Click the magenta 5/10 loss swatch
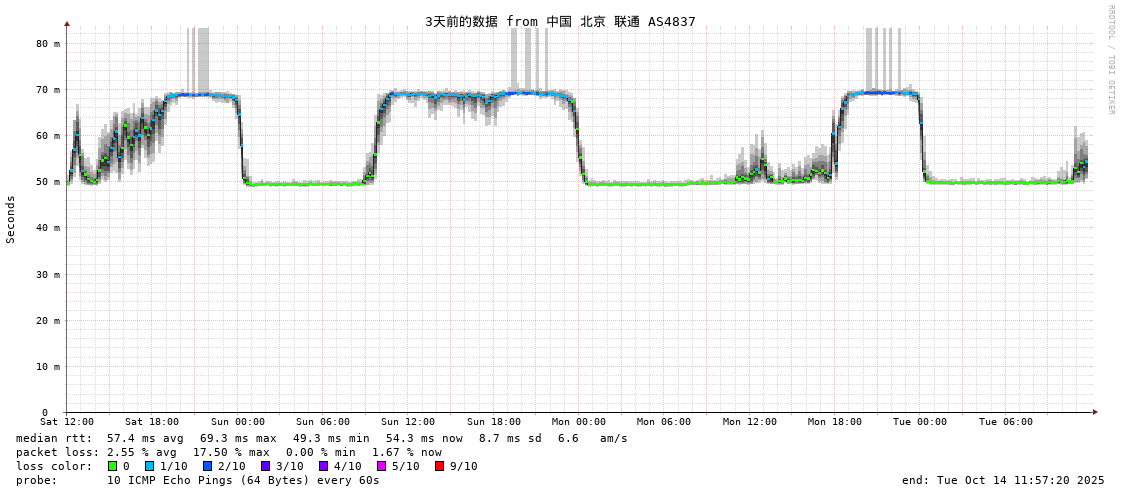 (381, 466)
